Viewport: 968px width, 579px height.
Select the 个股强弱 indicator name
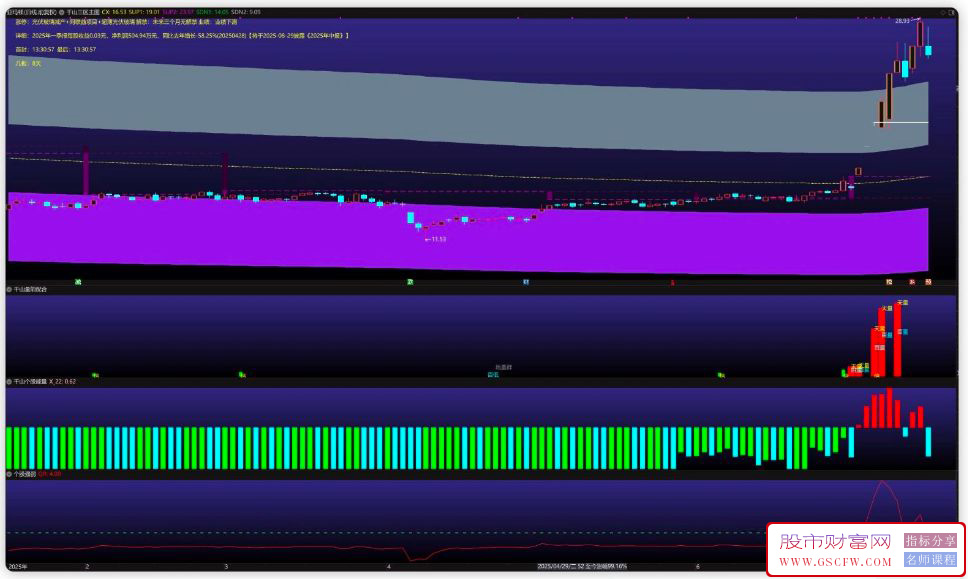click(25, 474)
